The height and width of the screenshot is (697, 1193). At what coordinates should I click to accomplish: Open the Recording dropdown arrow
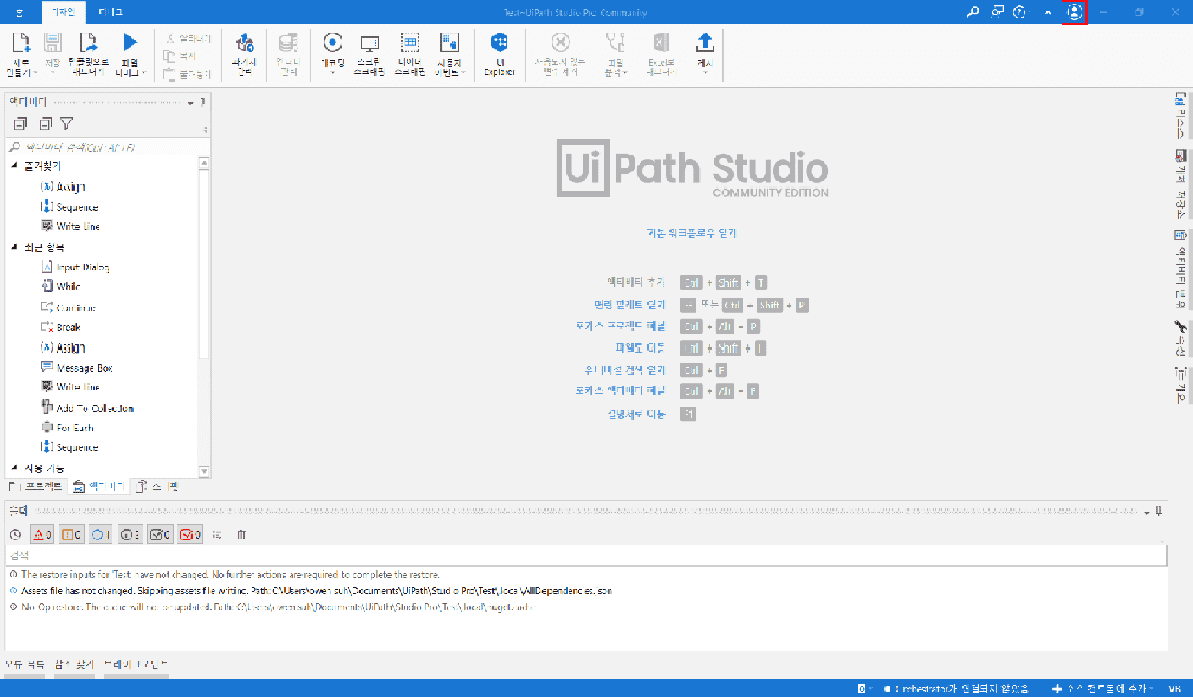[x=332, y=74]
